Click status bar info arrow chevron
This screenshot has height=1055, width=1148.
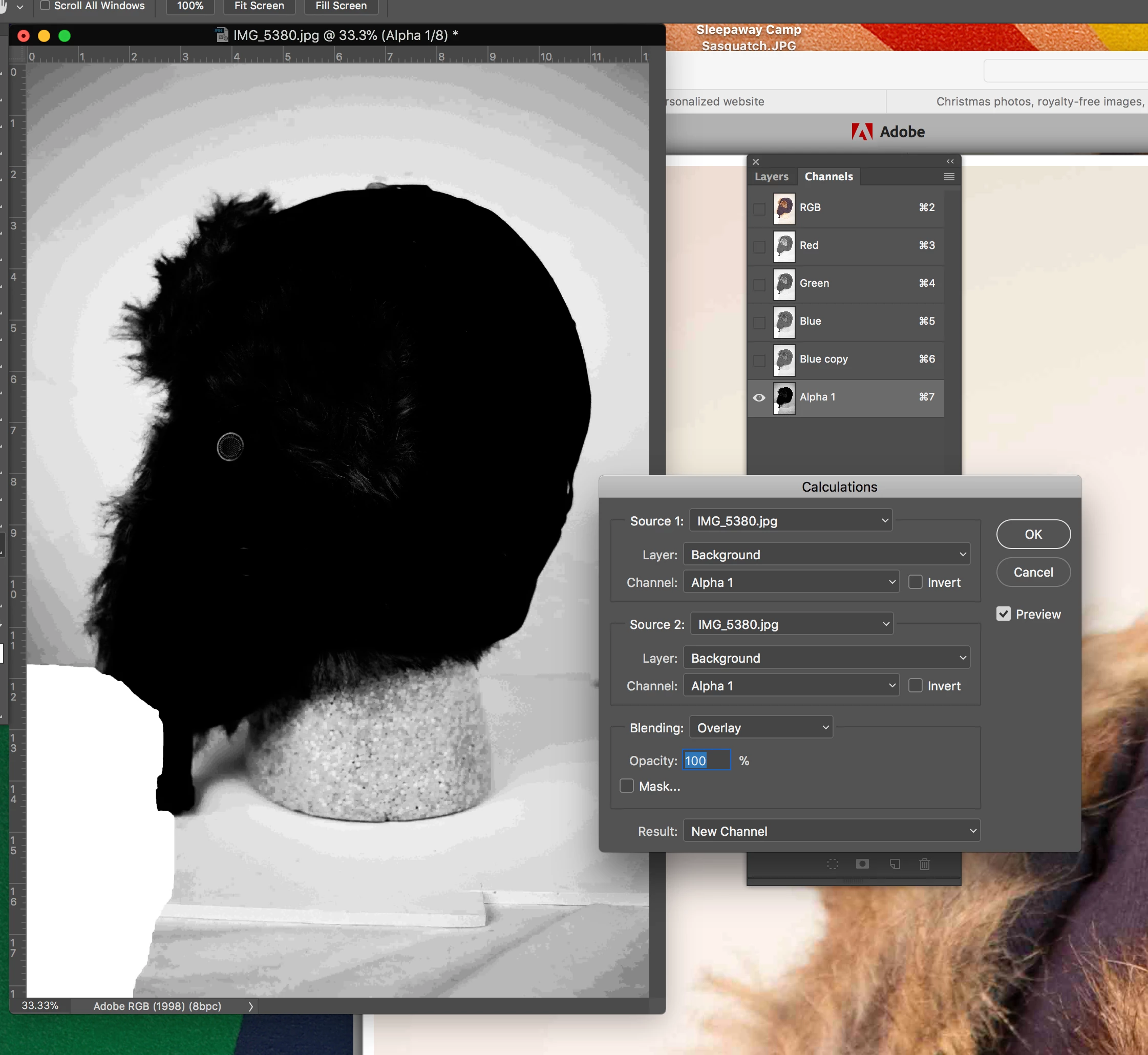click(x=250, y=1006)
